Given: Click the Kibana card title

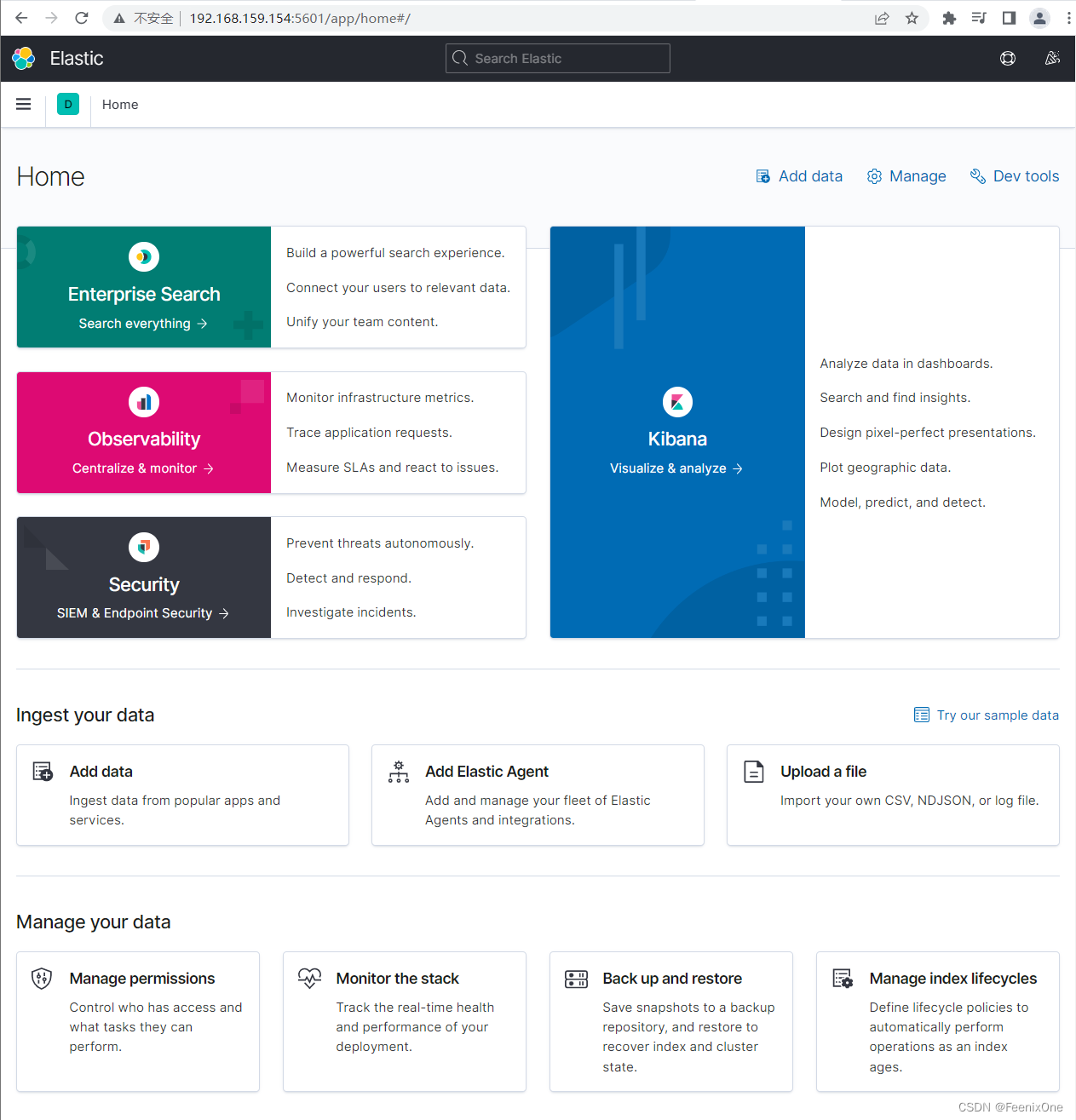Looking at the screenshot, I should 677,439.
